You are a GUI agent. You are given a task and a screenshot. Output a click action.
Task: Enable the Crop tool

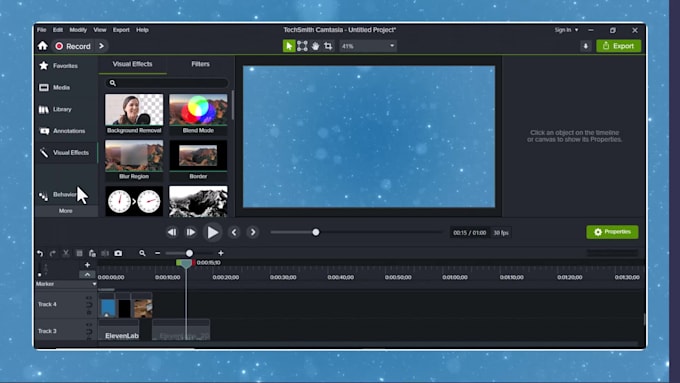tap(328, 46)
